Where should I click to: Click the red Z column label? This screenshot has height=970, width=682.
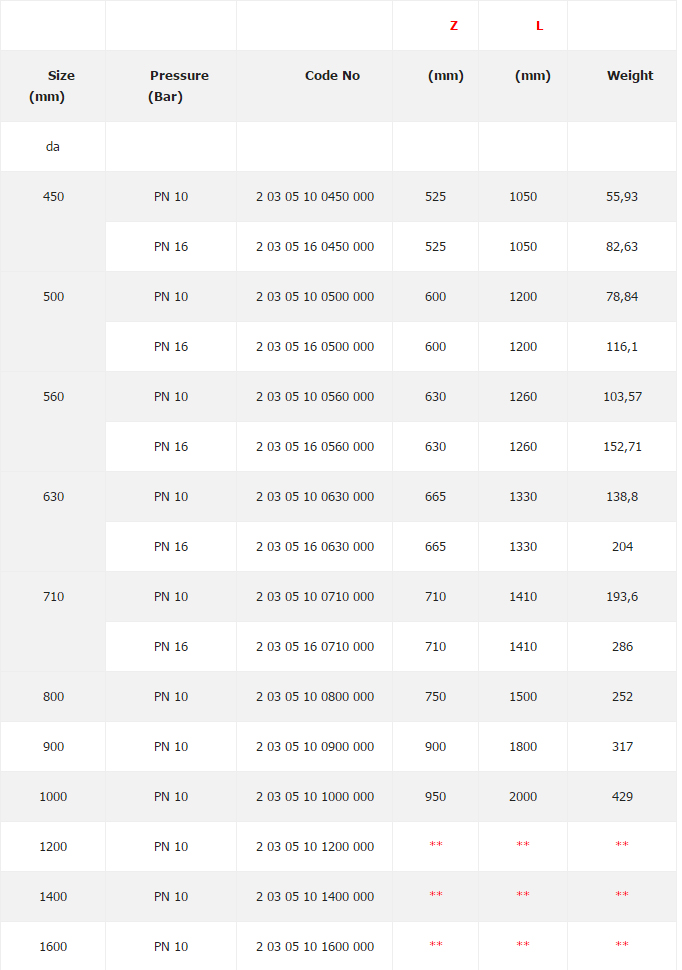tap(454, 26)
